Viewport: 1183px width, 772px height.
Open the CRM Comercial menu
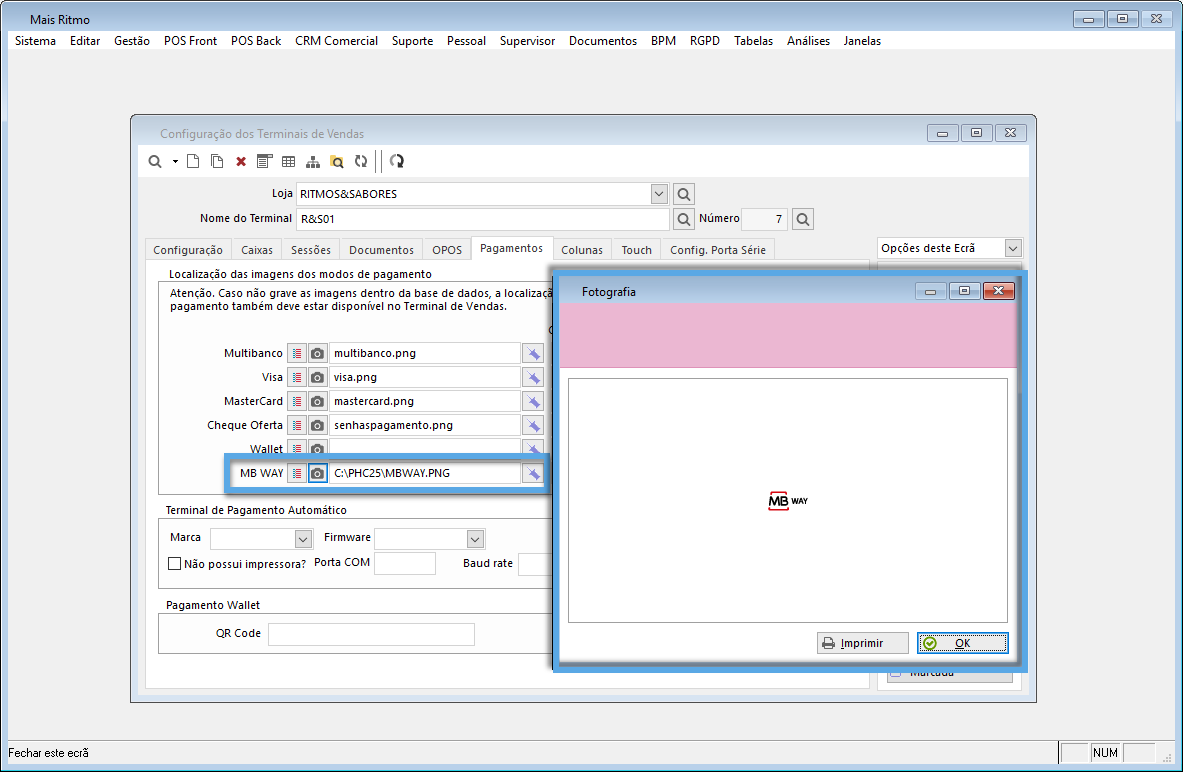point(336,41)
